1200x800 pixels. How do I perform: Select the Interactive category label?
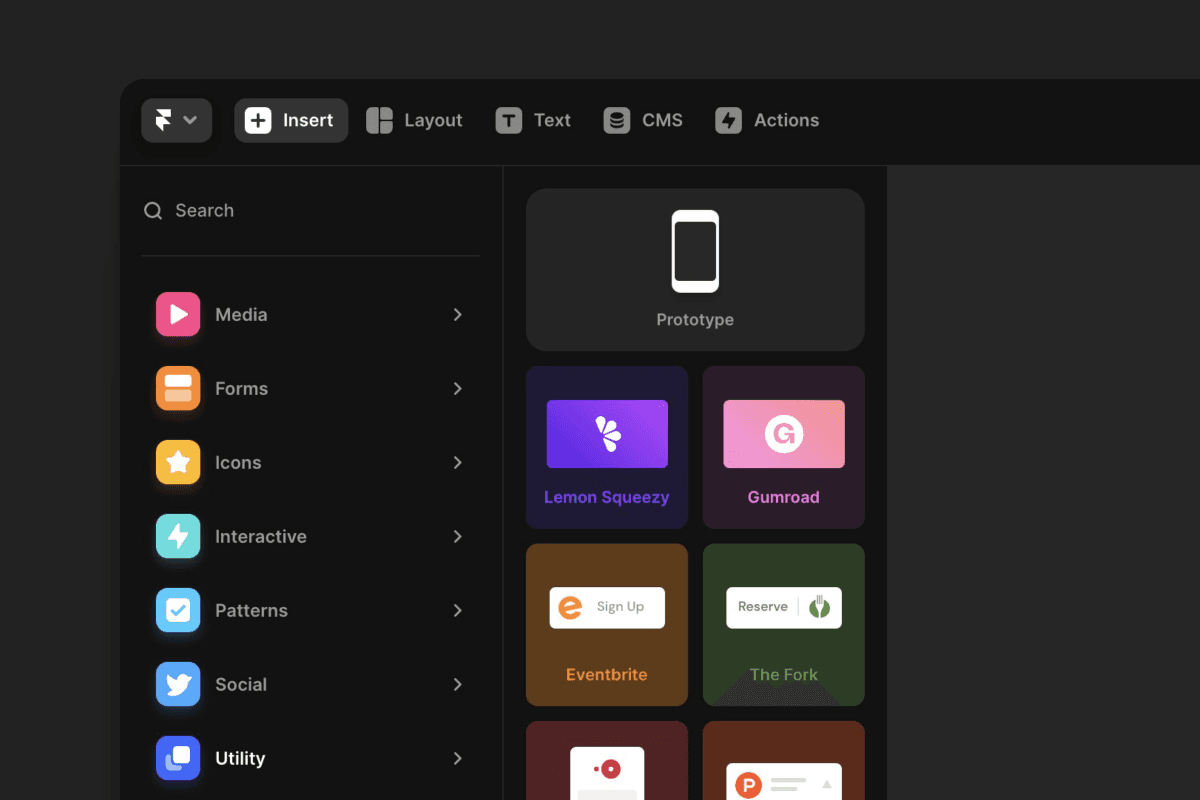click(261, 536)
